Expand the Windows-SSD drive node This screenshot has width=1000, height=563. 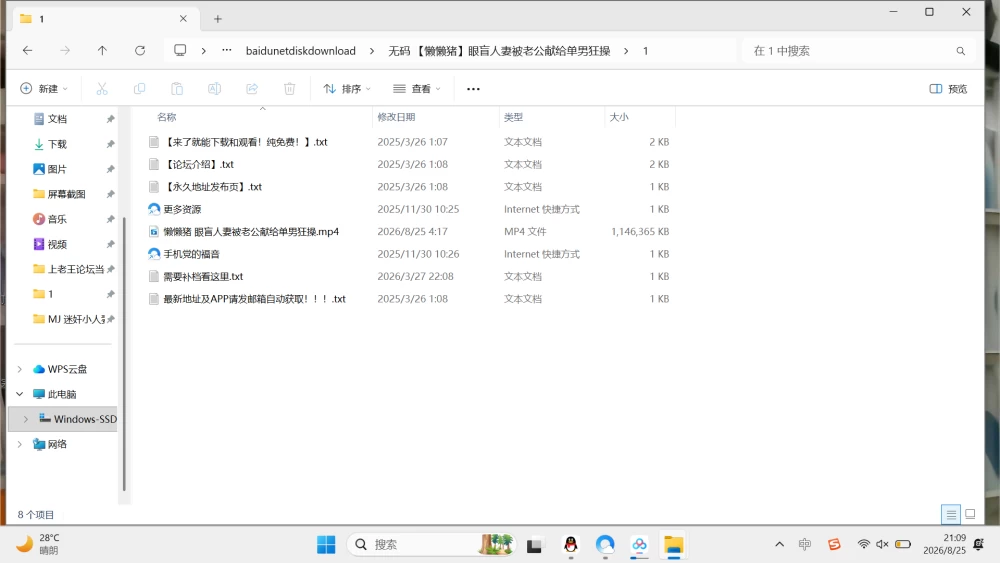[26, 419]
